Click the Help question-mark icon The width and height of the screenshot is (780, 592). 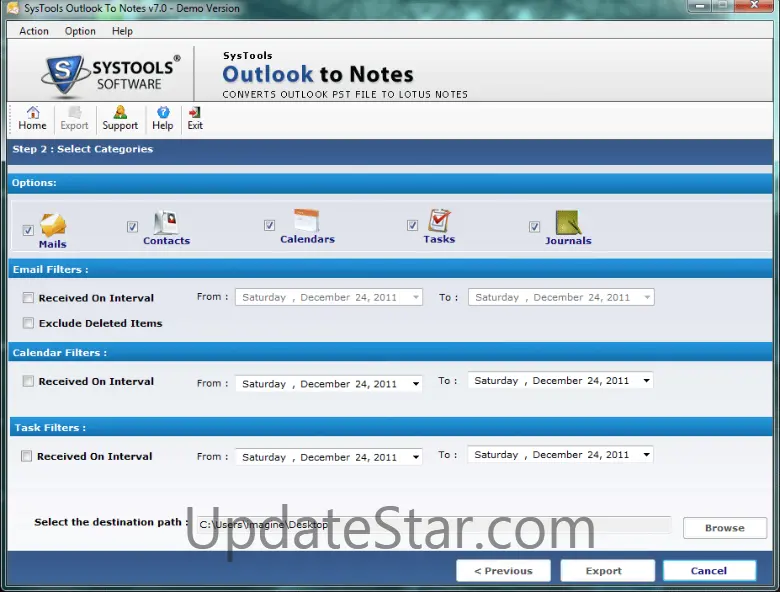[x=163, y=112]
